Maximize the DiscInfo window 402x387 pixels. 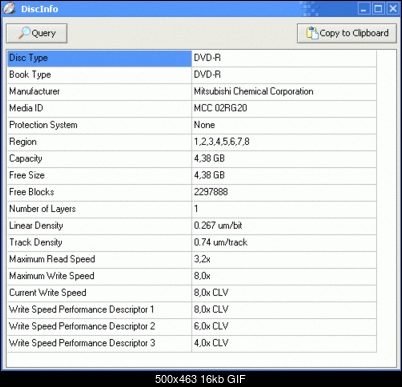click(x=378, y=9)
